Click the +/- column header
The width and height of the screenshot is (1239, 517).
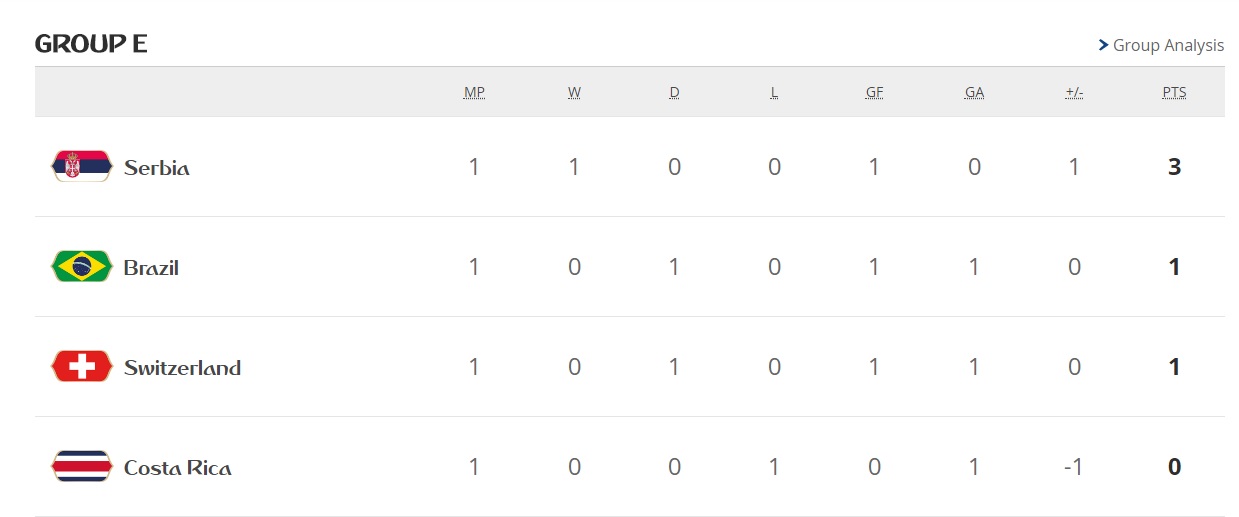(x=1074, y=92)
